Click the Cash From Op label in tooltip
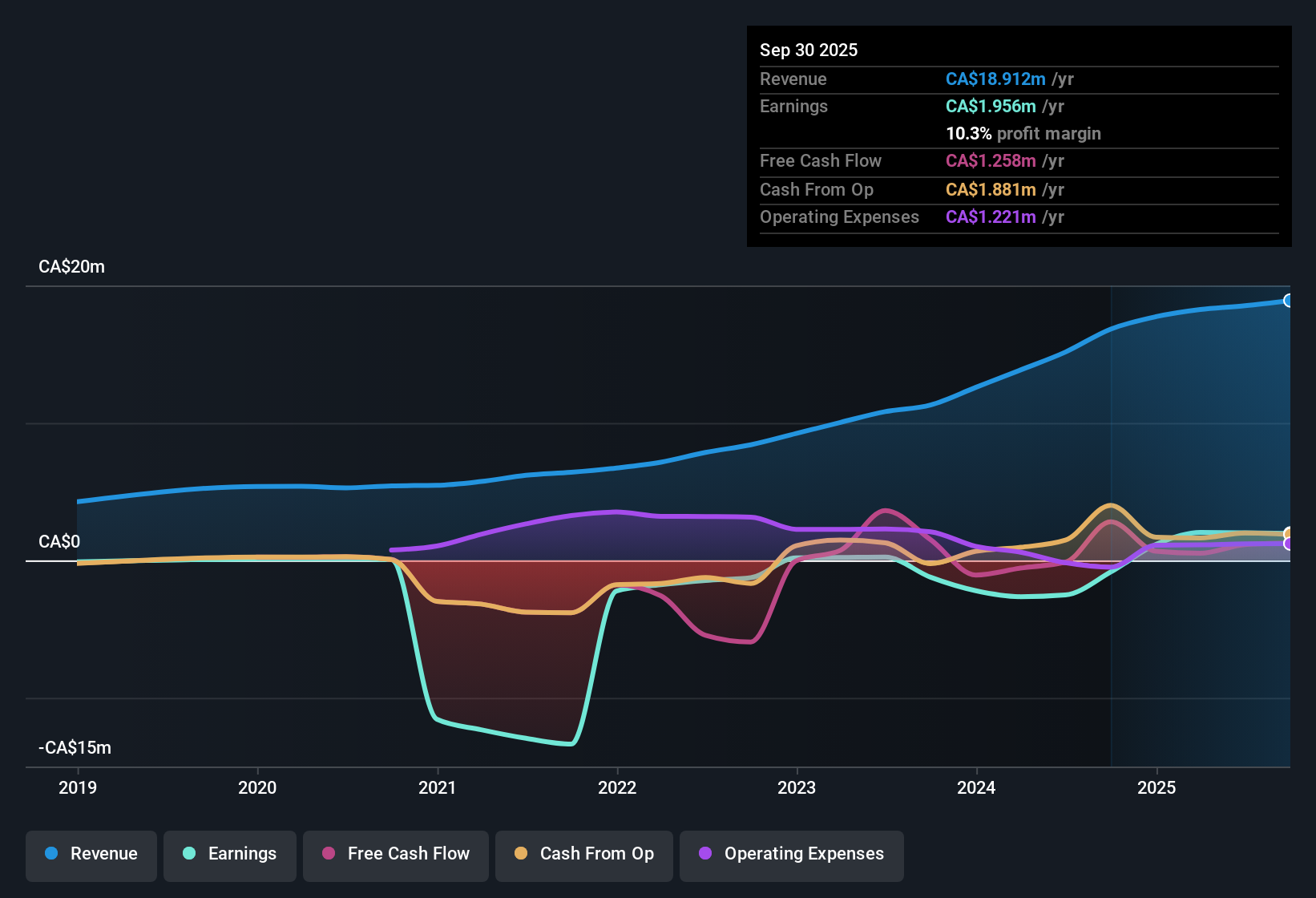 (x=817, y=189)
